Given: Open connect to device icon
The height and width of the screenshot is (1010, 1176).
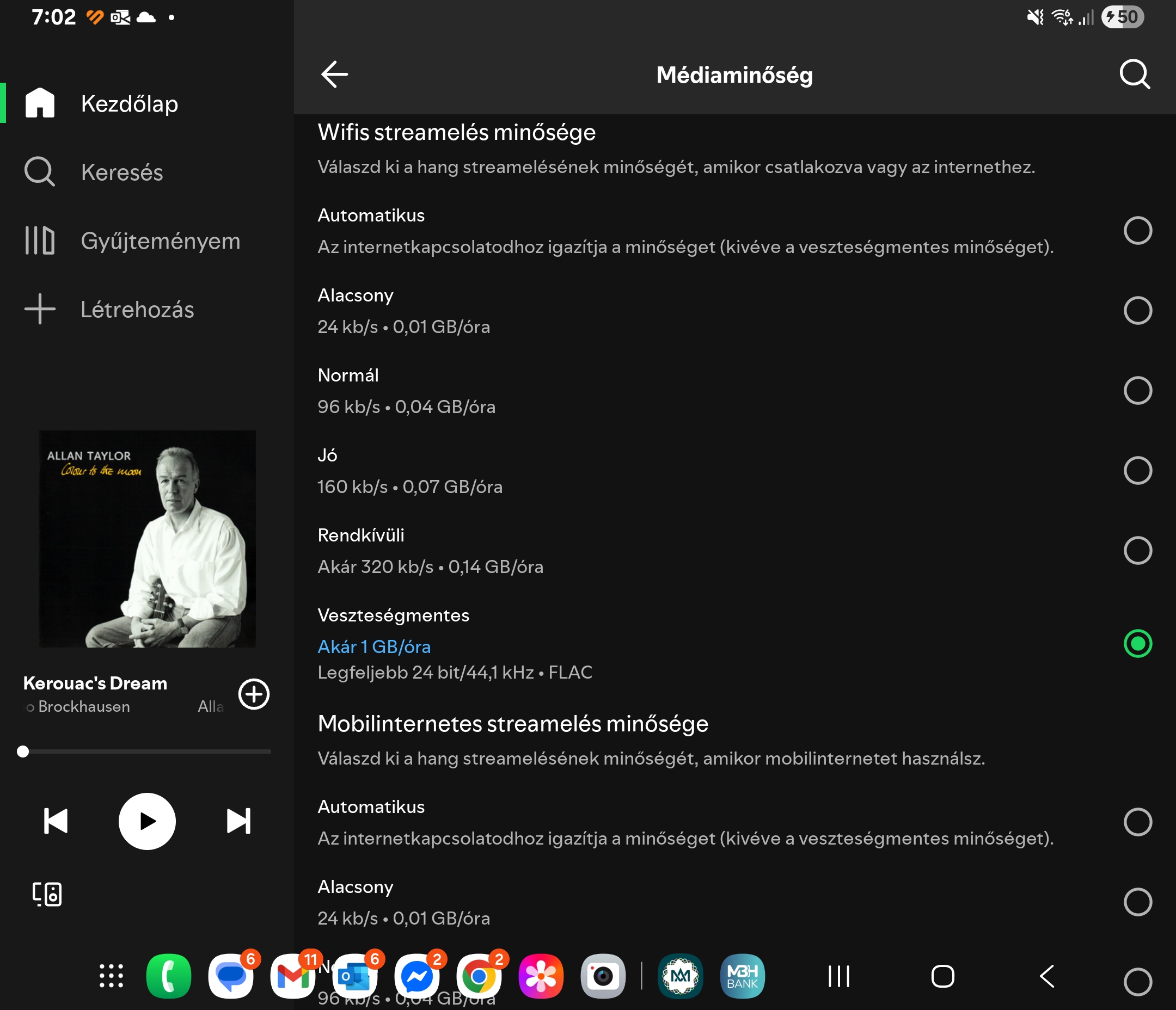Looking at the screenshot, I should [47, 894].
